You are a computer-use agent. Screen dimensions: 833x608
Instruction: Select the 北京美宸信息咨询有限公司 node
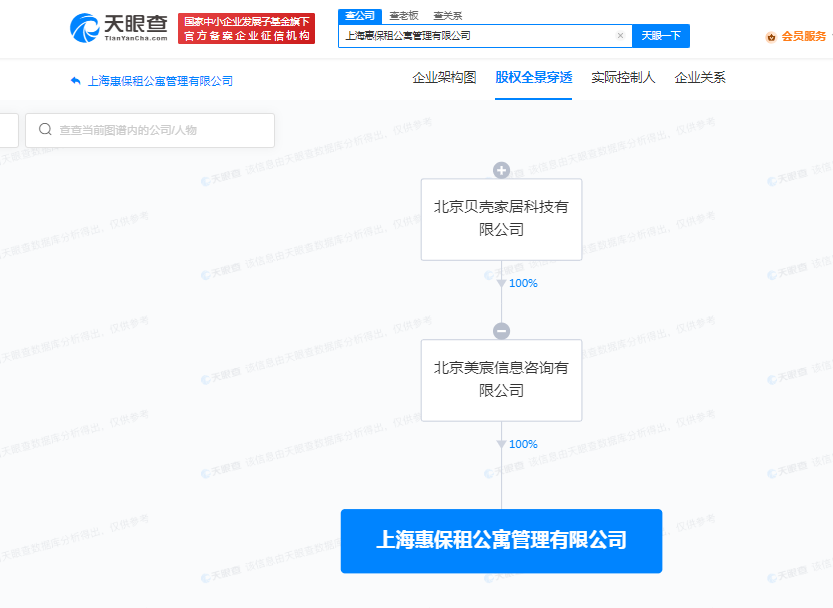pos(502,381)
